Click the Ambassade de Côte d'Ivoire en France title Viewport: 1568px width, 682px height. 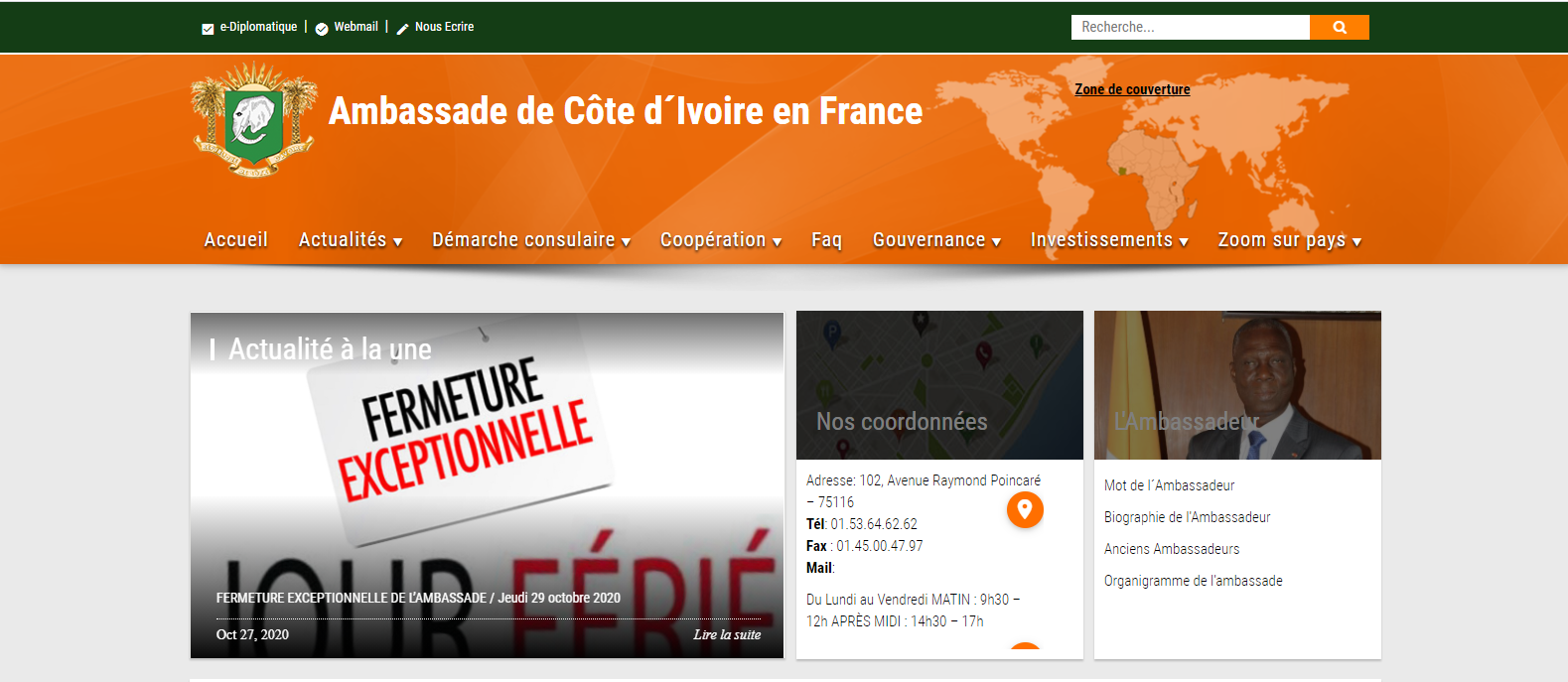coord(626,111)
